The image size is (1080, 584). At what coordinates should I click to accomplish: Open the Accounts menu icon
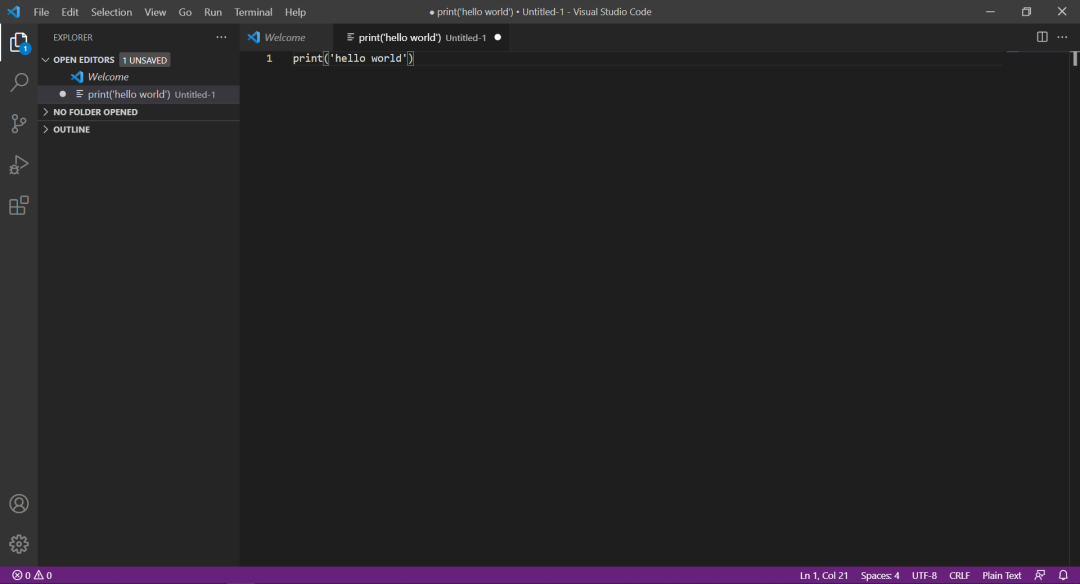[19, 503]
